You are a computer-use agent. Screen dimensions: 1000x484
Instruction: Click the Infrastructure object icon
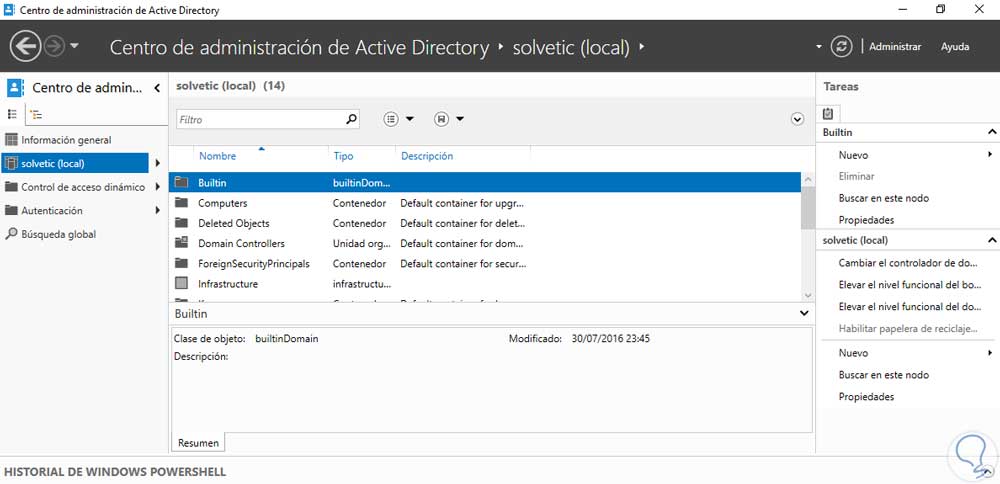click(182, 283)
